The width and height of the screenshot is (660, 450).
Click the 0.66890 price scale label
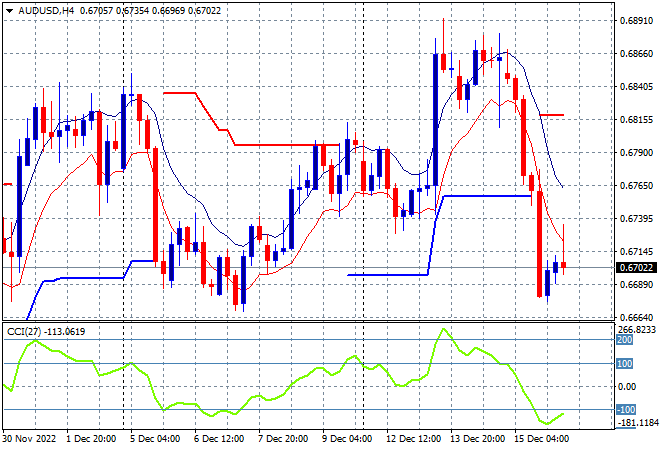click(x=636, y=285)
